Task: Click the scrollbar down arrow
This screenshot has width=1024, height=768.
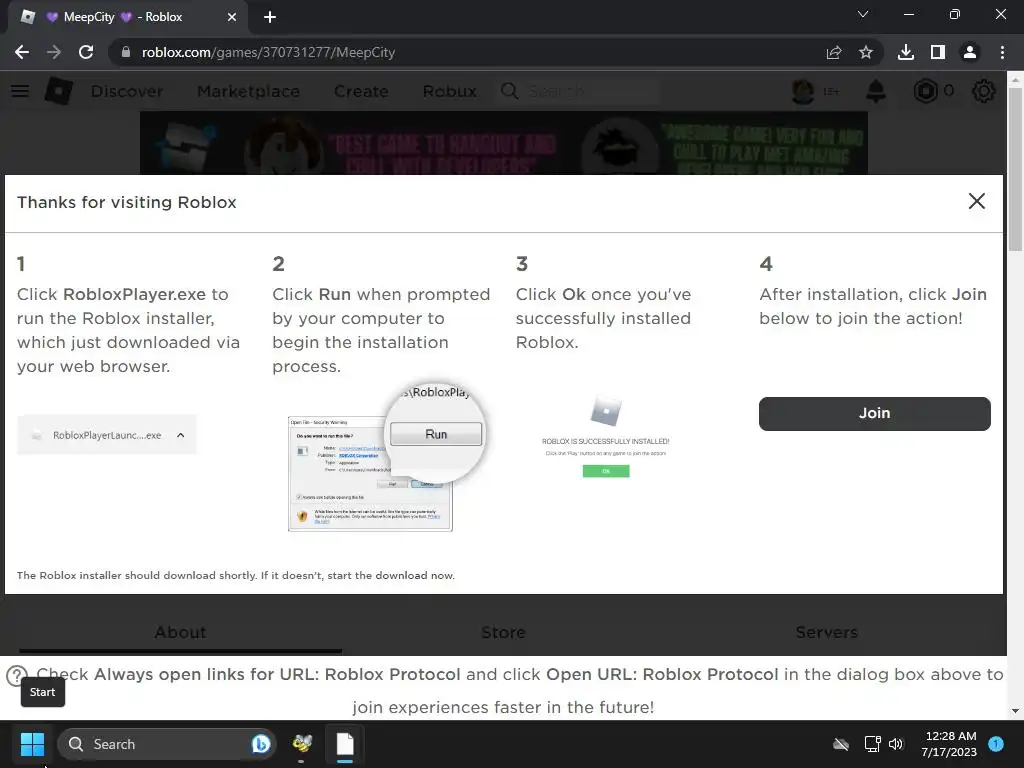Action: pyautogui.click(x=1015, y=711)
